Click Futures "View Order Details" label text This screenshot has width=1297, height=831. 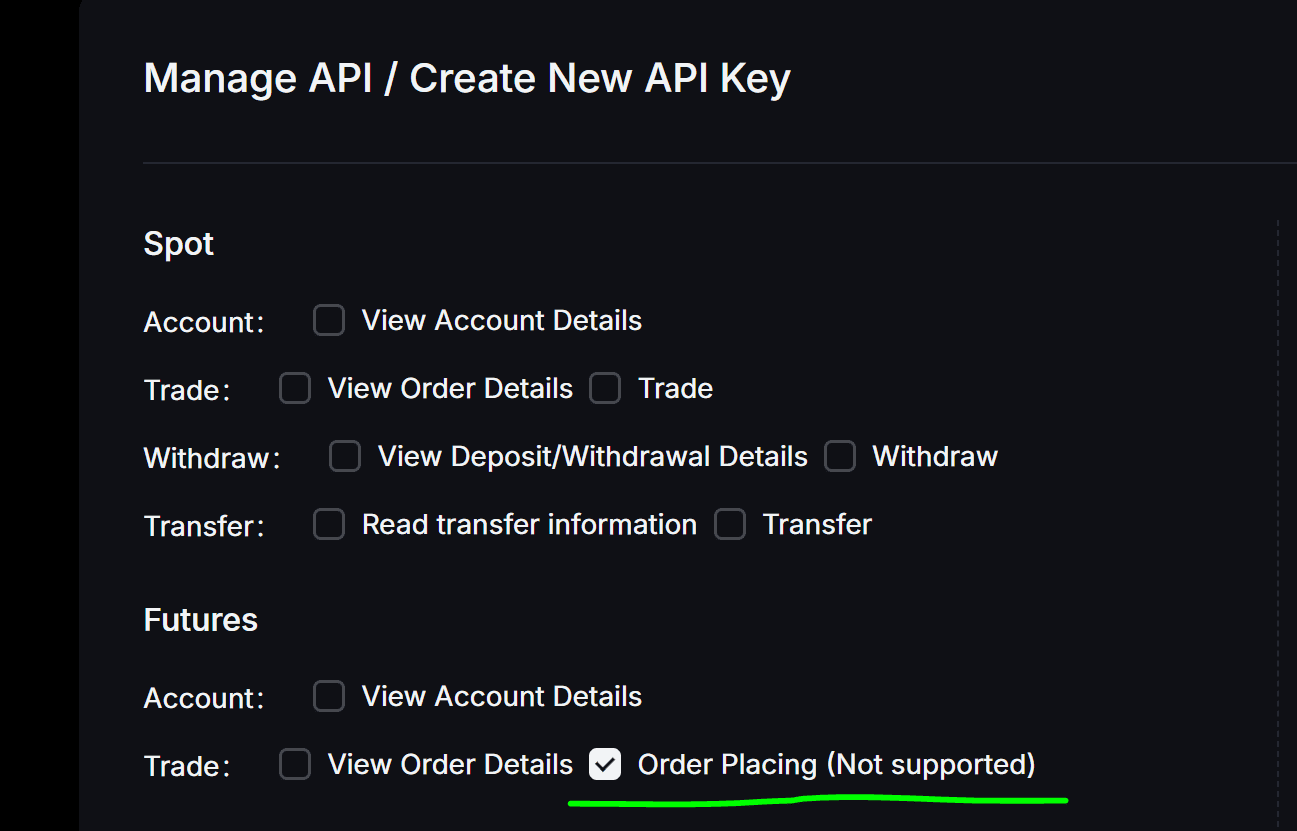(450, 765)
